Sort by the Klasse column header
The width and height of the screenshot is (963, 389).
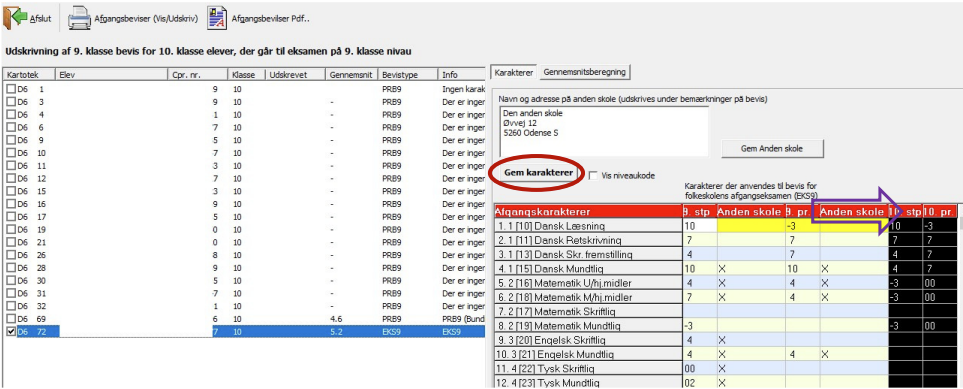(246, 75)
